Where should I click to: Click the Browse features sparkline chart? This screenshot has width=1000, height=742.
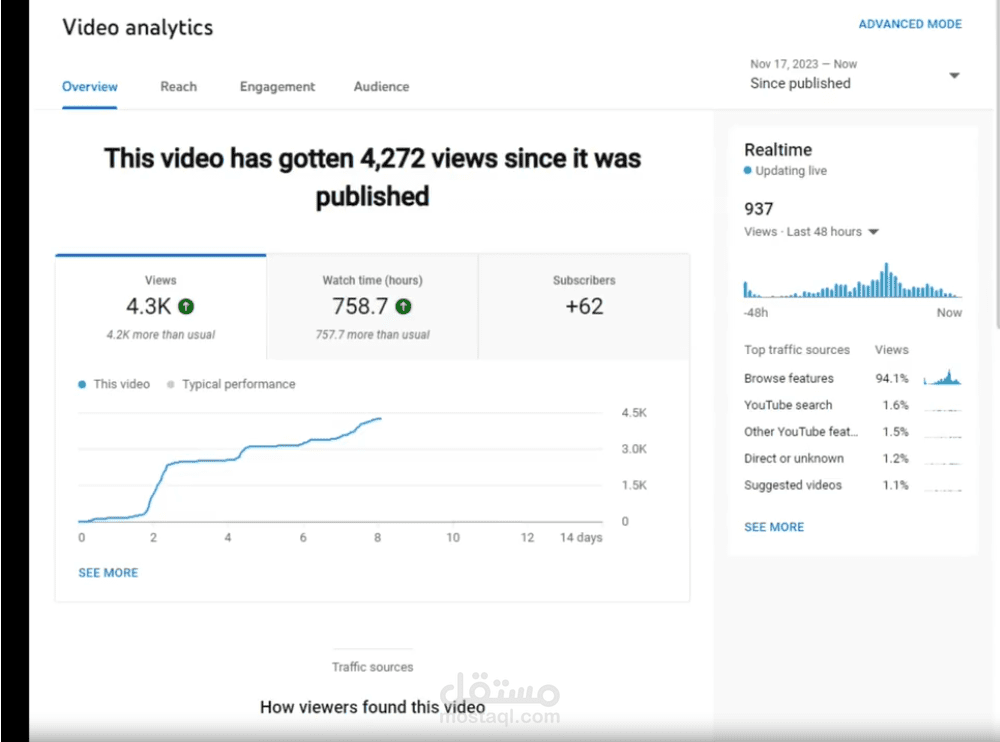pos(943,378)
